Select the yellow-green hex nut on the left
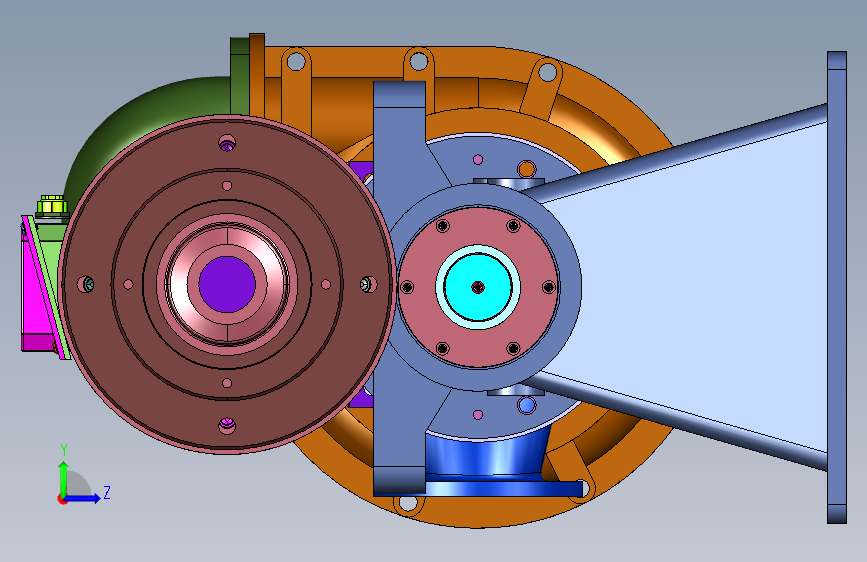 click(x=52, y=205)
